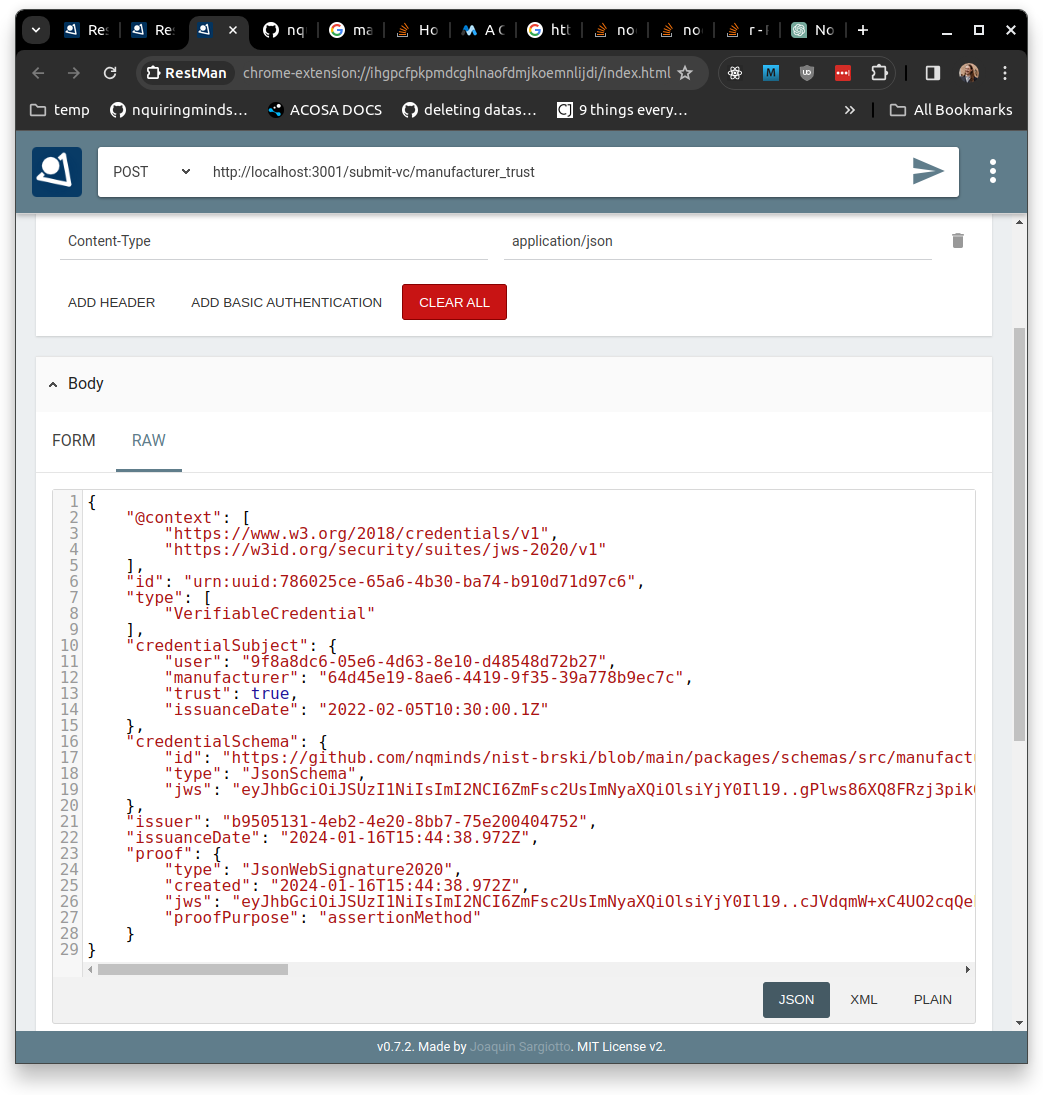Open the Chrome three-dot menu
This screenshot has width=1043, height=1095.
point(1005,73)
